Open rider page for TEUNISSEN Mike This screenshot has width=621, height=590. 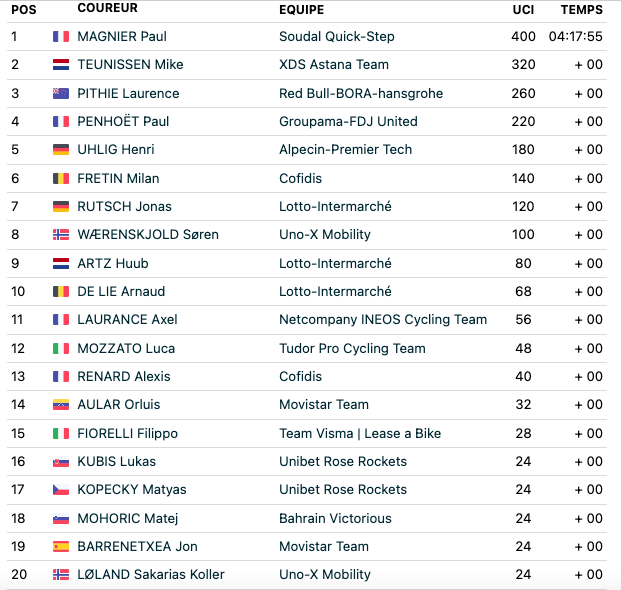pos(130,65)
